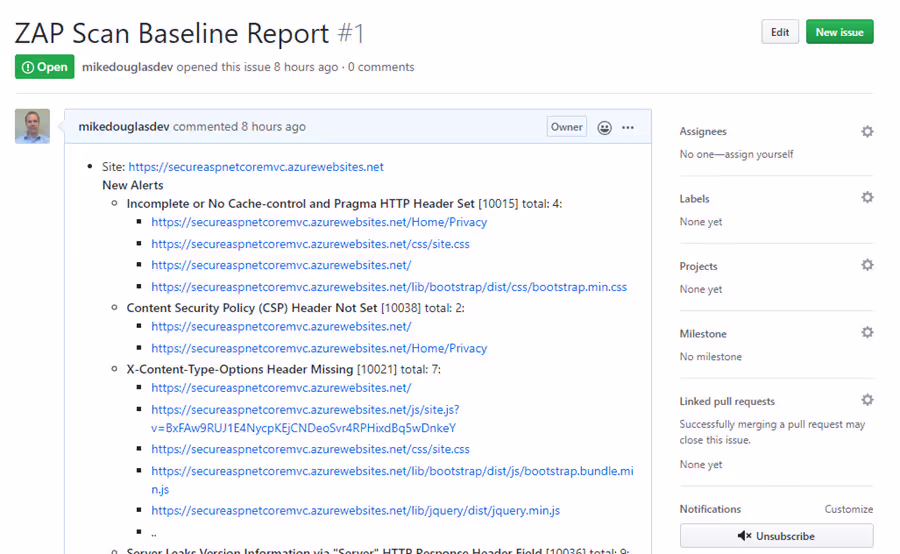
Task: Unsubscribe from issue notifications
Action: 777,536
